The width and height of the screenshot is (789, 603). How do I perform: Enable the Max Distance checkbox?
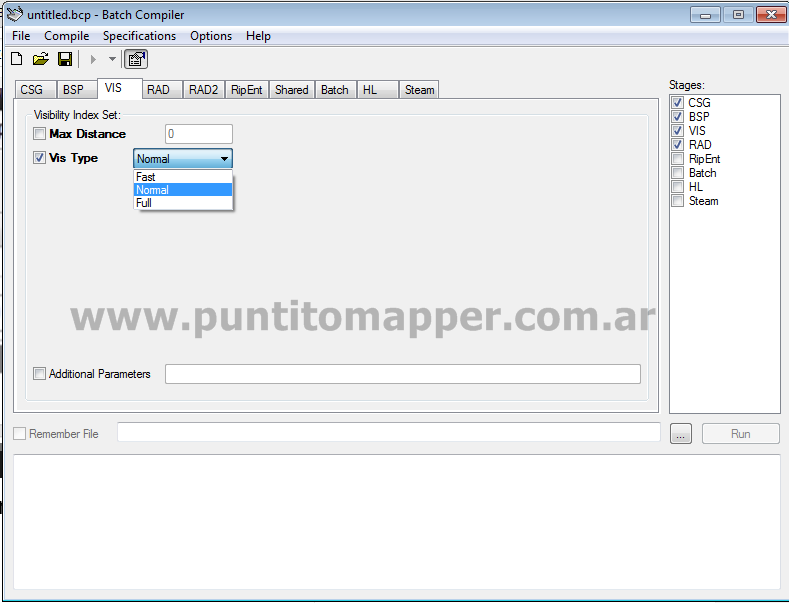pyautogui.click(x=39, y=134)
